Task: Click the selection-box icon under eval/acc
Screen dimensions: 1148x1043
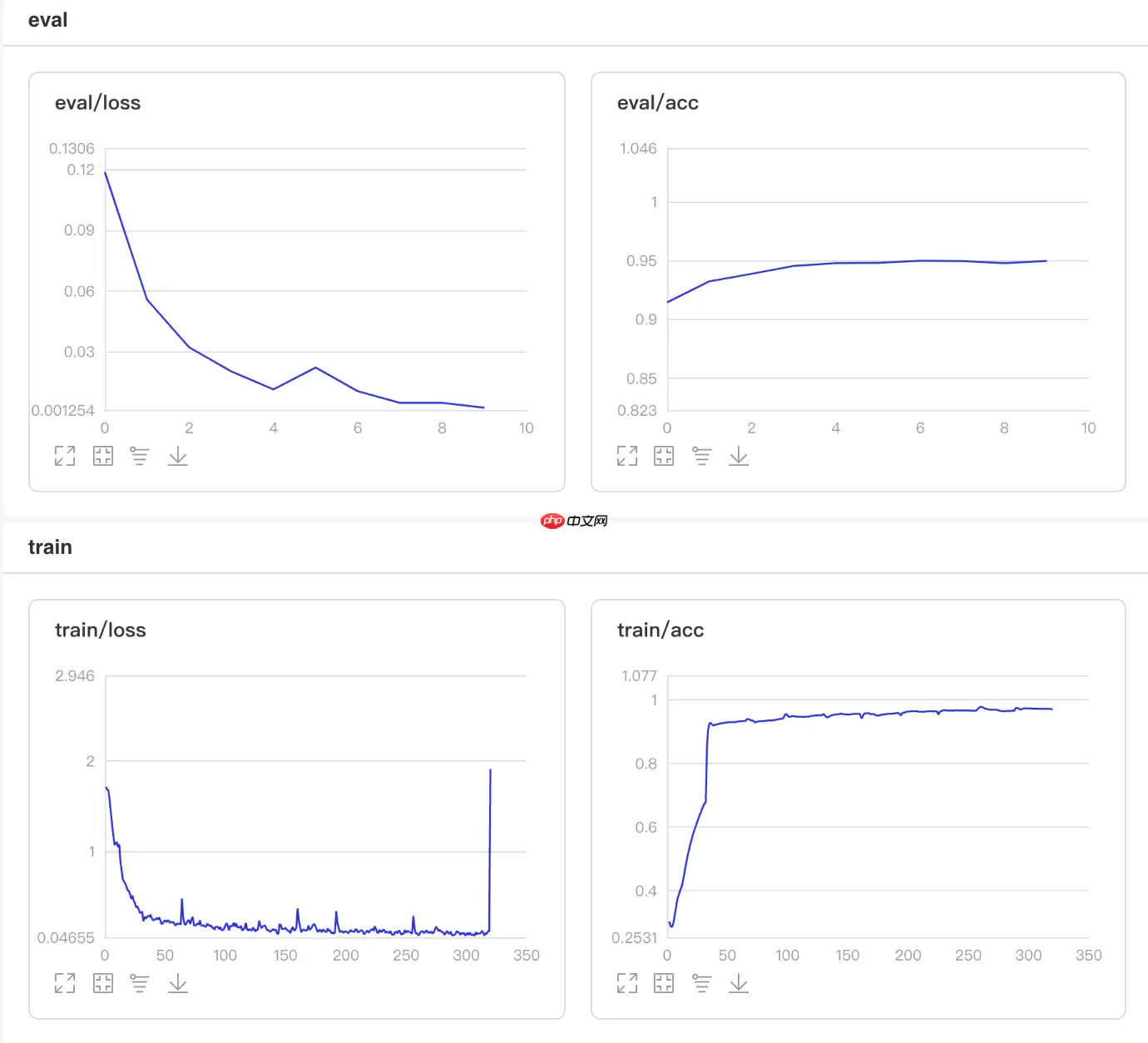Action: 664,456
